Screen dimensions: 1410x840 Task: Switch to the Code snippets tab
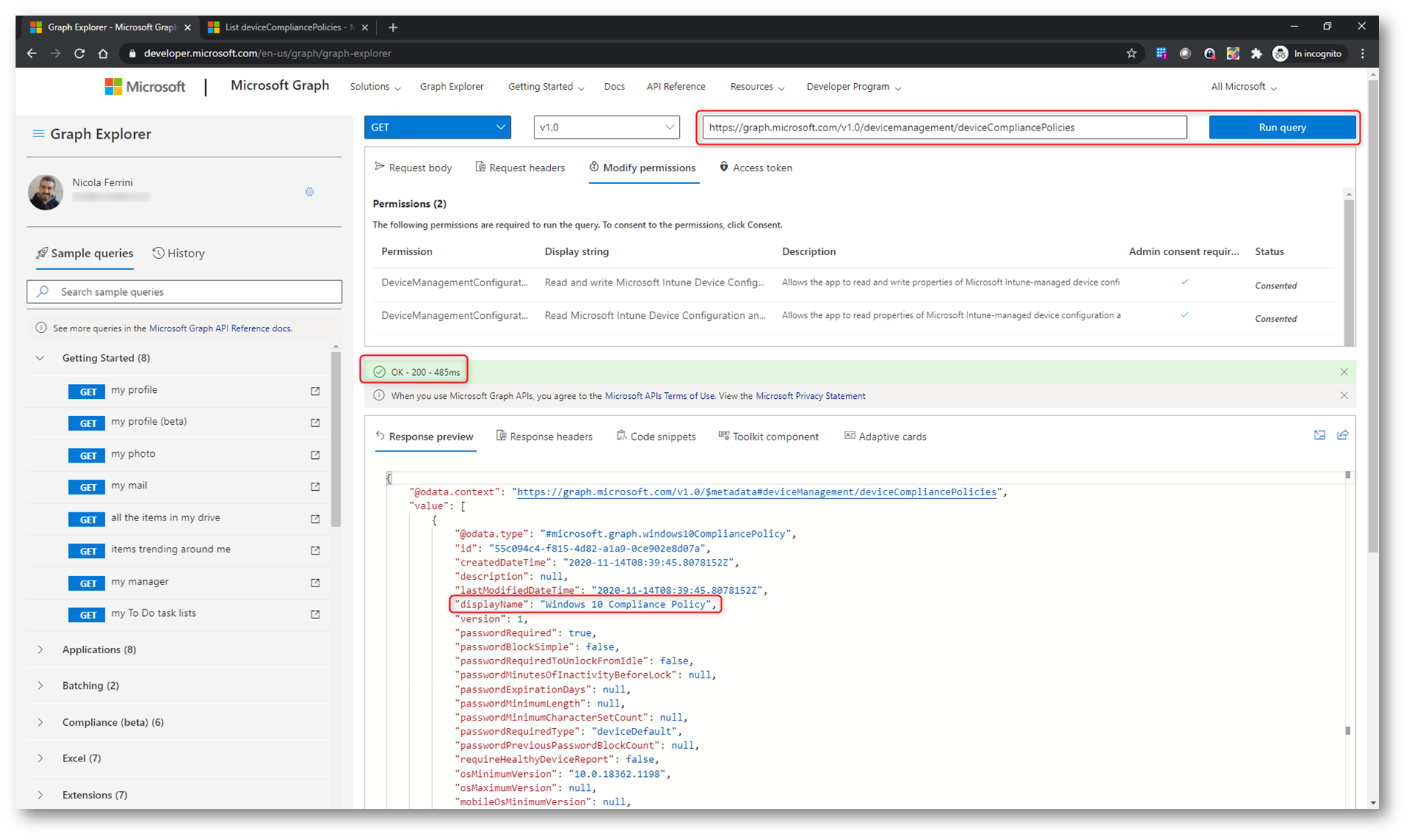click(656, 437)
